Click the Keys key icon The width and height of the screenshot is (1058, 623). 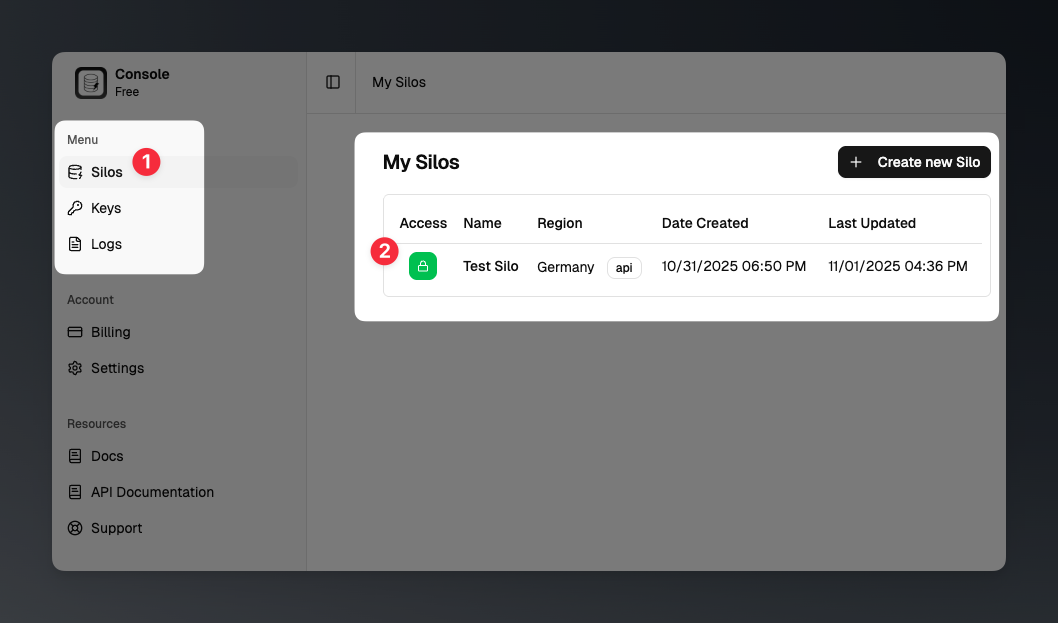pyautogui.click(x=75, y=208)
